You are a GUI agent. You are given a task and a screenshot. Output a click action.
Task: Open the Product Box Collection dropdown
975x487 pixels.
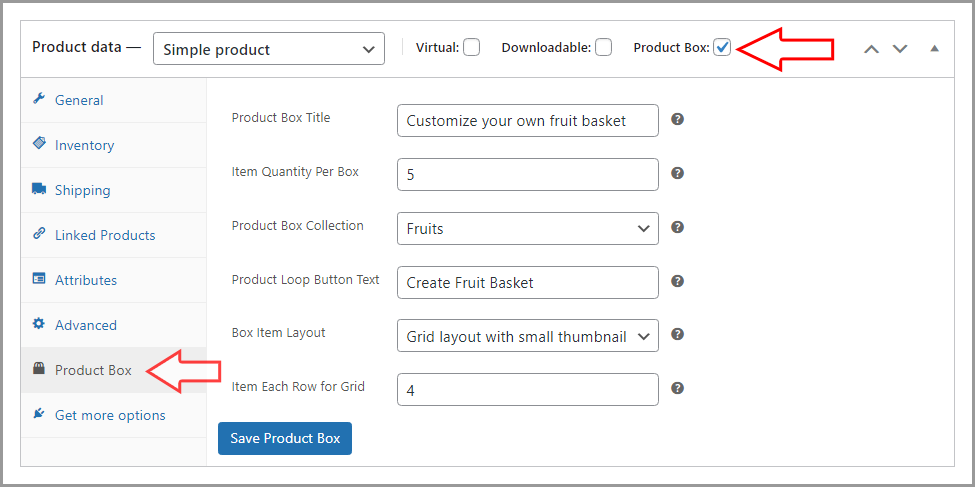point(527,228)
